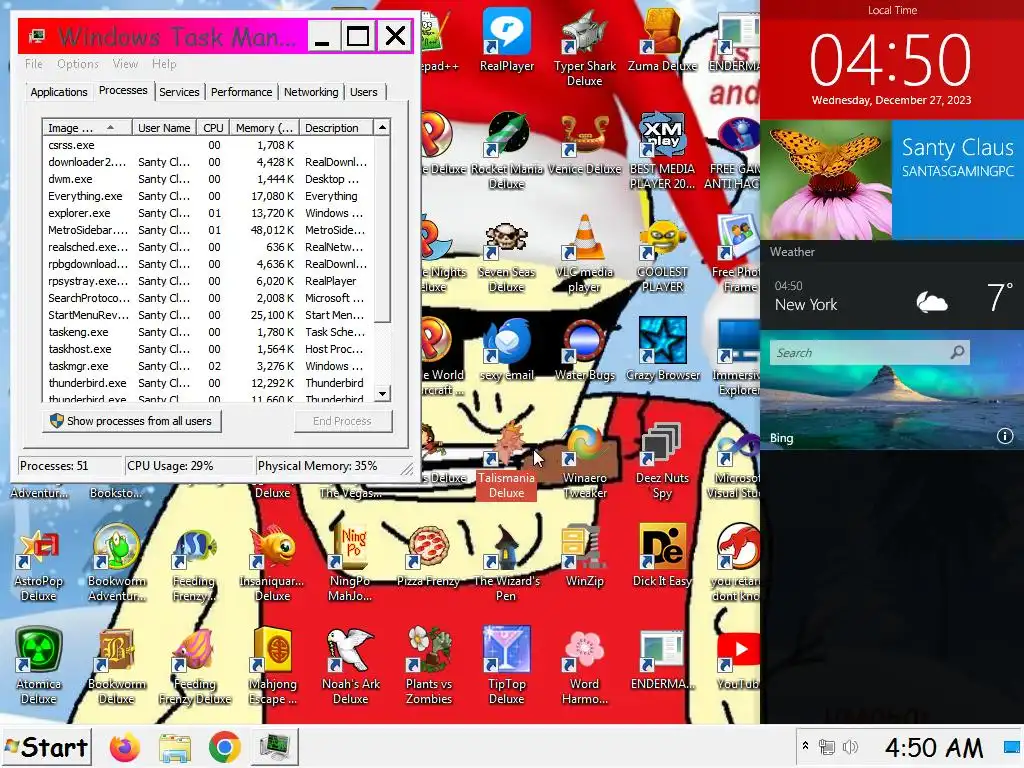Click the End Process button
Screen dimensions: 1024x768
(342, 421)
